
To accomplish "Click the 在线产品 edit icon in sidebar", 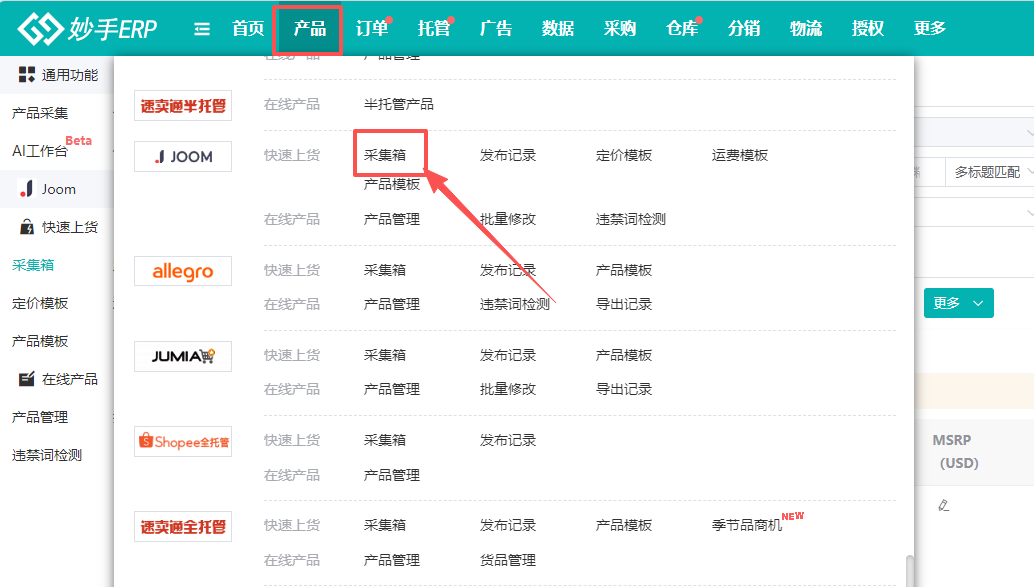I will [x=26, y=379].
